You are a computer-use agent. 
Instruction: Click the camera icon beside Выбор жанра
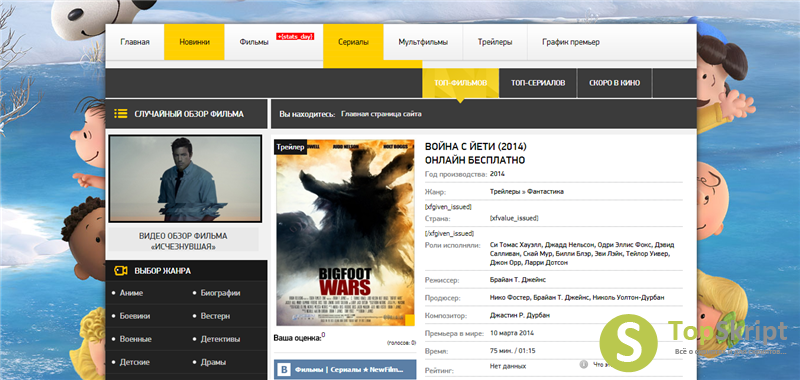point(121,271)
